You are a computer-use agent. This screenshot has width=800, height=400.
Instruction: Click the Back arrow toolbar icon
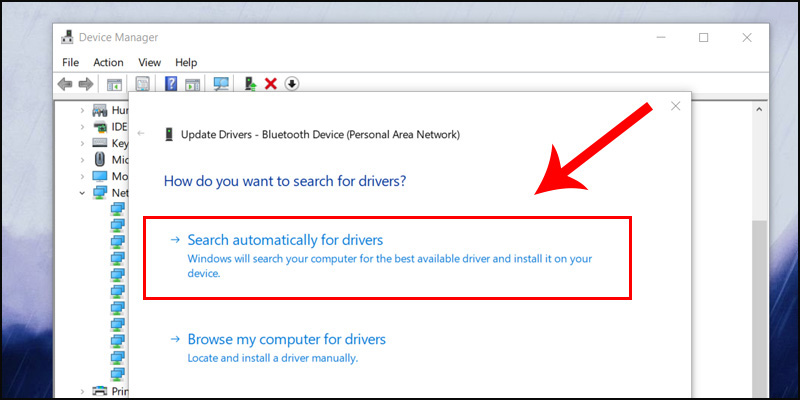click(x=65, y=84)
